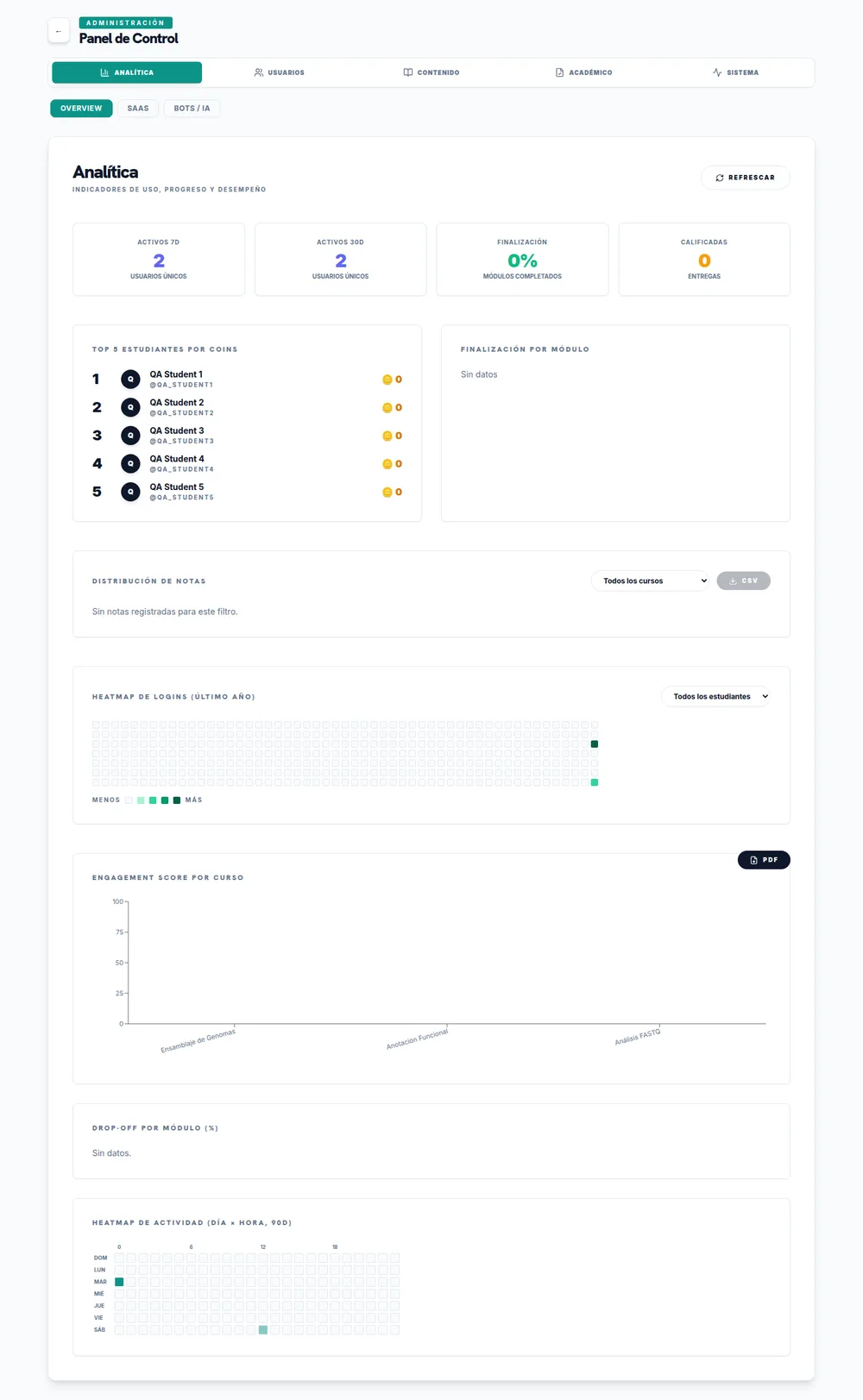Click QA Student 3 avatar
Image resolution: width=863 pixels, height=1400 pixels.
point(130,436)
